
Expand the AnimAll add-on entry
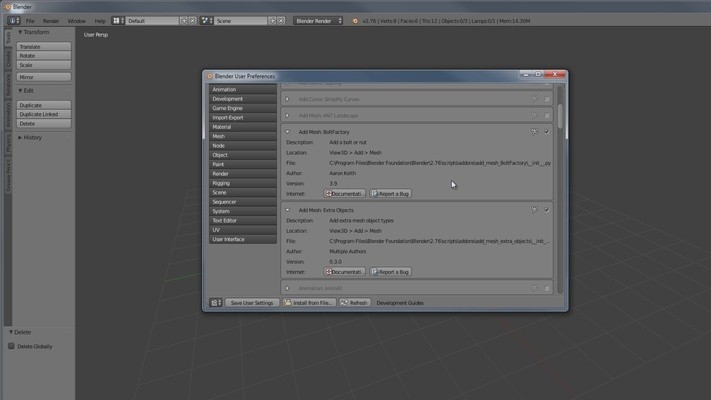click(x=287, y=288)
